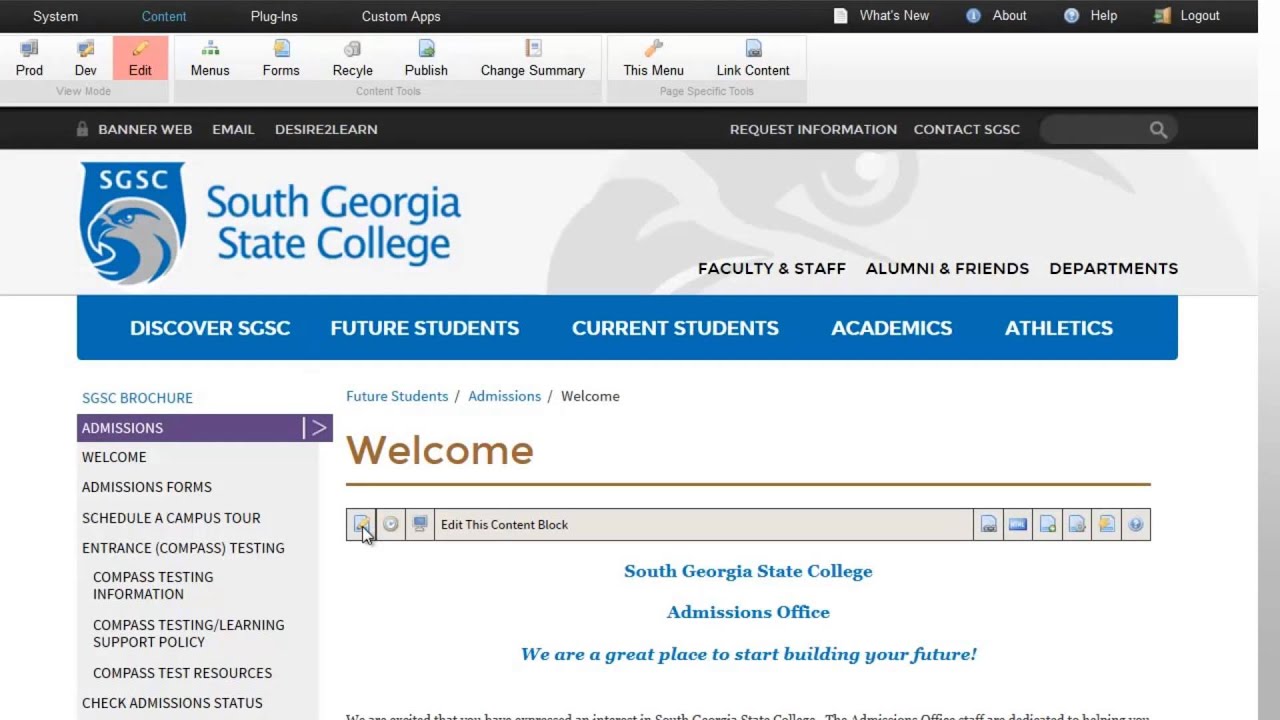Open COMPASS Testing Information link

coord(153,585)
